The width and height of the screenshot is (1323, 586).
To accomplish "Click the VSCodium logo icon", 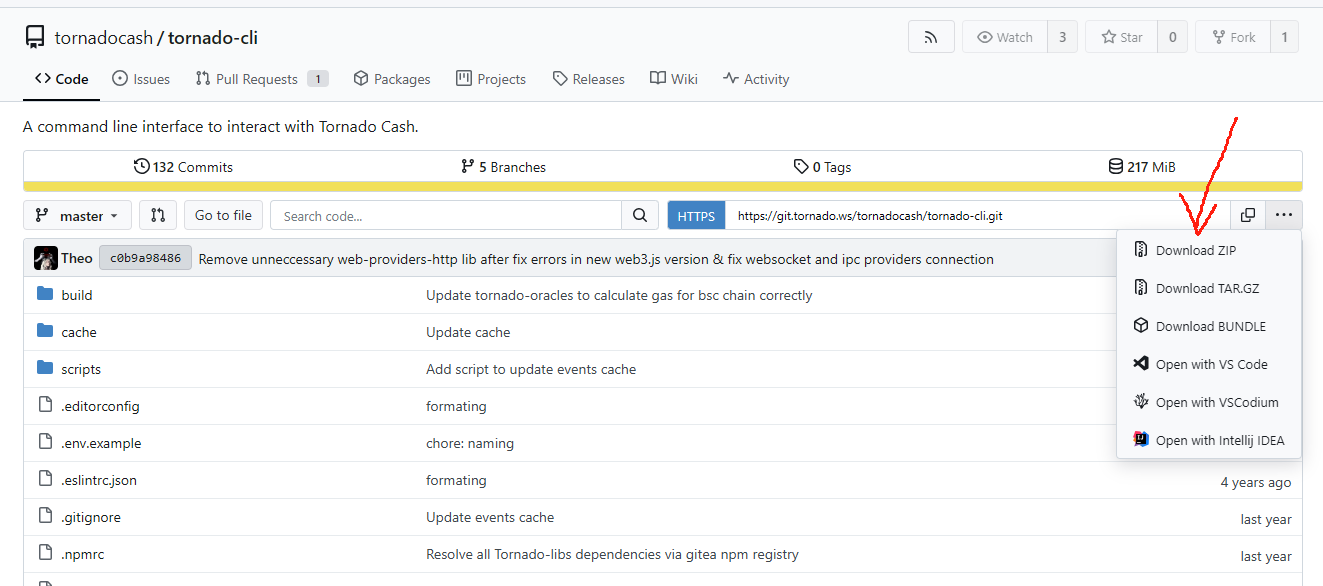I will (x=1140, y=402).
